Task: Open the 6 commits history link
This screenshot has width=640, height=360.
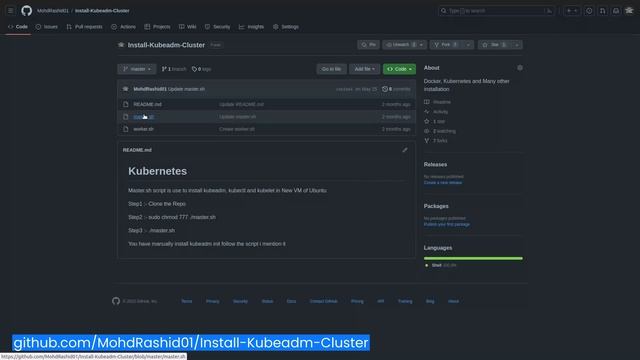Action: pos(396,89)
